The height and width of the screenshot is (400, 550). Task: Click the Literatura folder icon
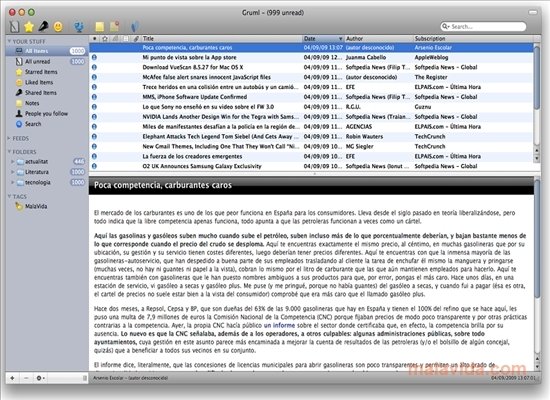tap(20, 172)
